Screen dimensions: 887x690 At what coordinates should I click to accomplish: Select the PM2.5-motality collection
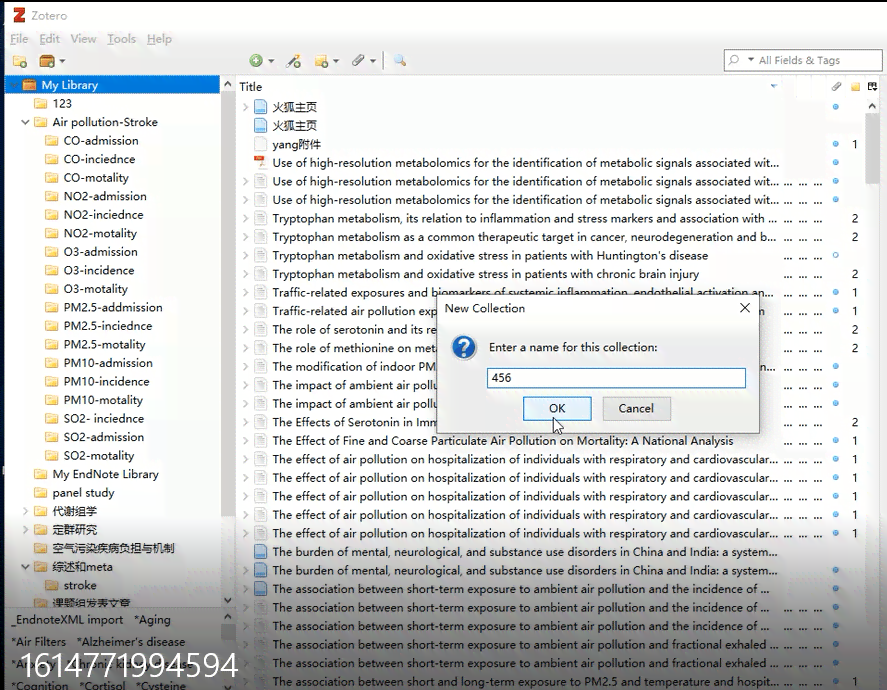[x=104, y=344]
